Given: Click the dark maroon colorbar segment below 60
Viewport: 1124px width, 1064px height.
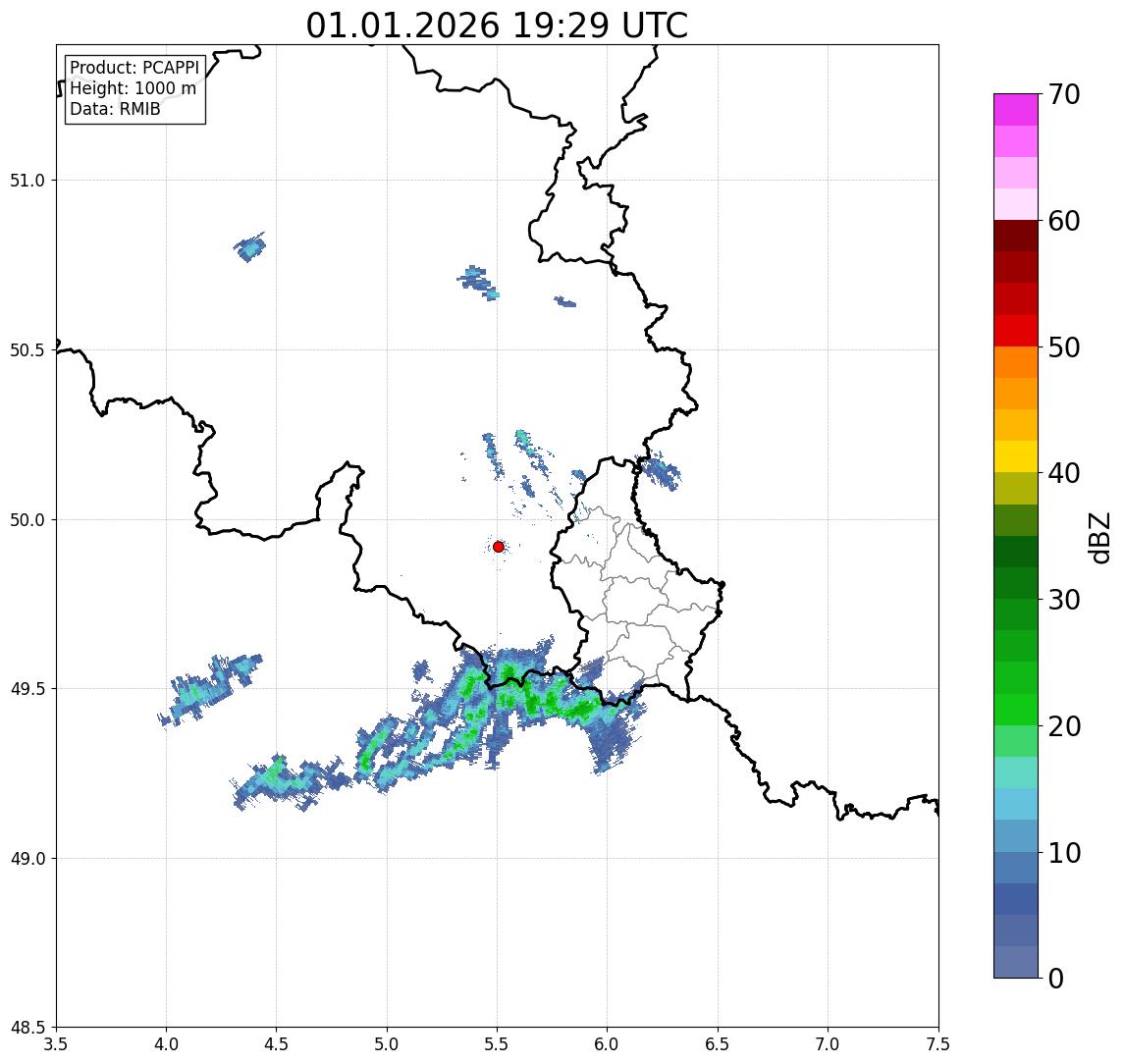Looking at the screenshot, I should pyautogui.click(x=1016, y=236).
